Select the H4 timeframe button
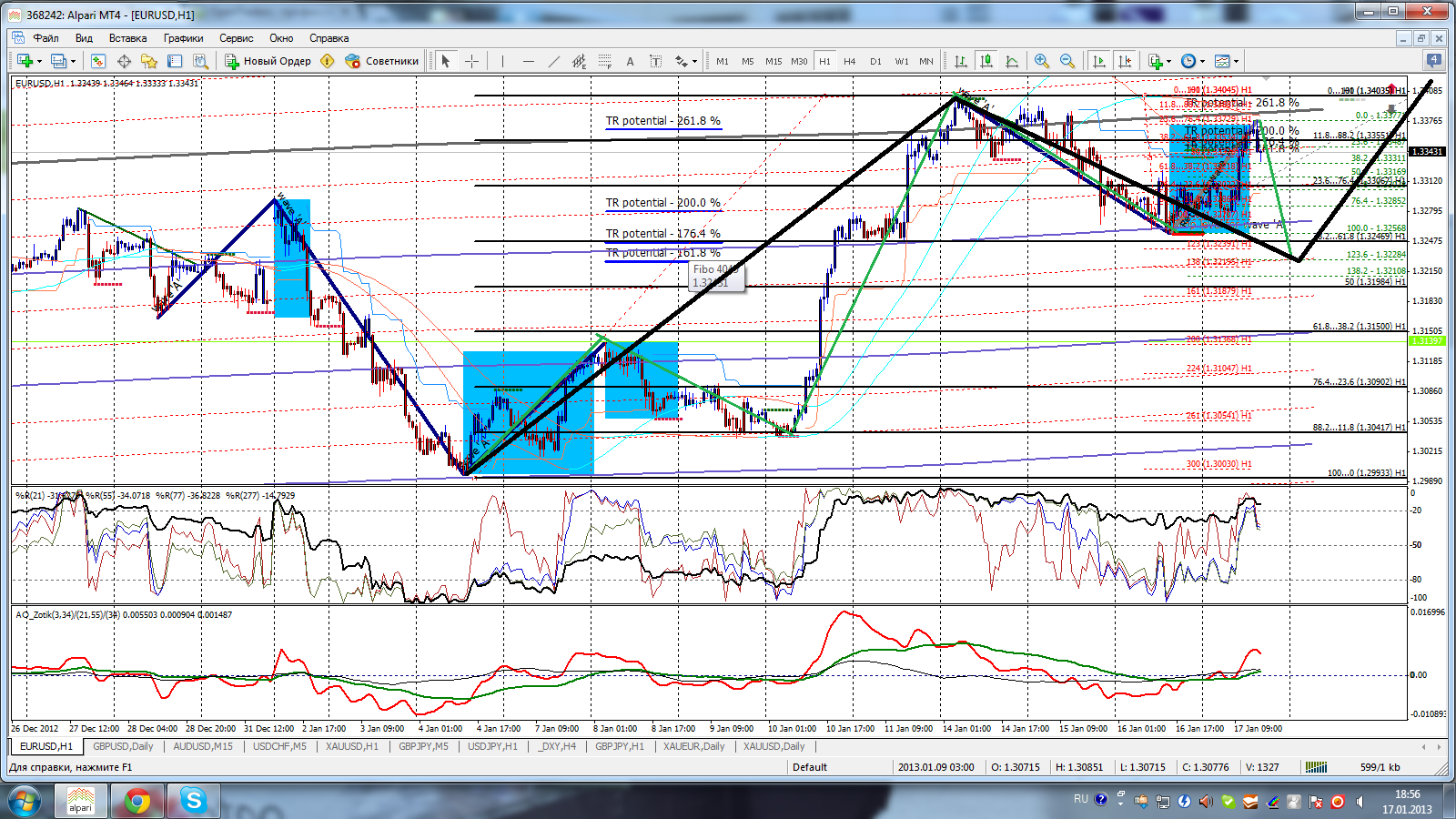The width and height of the screenshot is (1456, 819). (849, 61)
